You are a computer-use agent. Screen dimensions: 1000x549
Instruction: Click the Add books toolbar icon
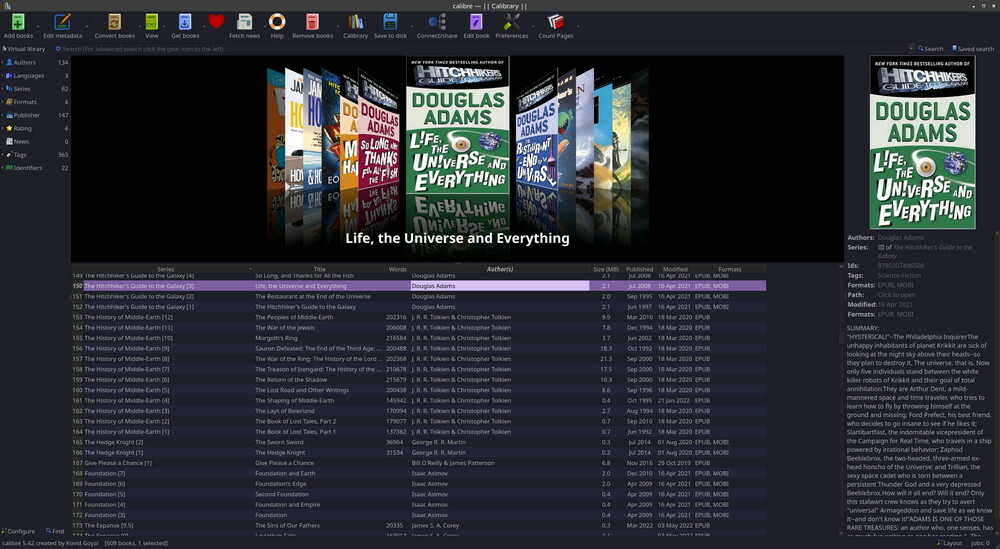tap(18, 22)
